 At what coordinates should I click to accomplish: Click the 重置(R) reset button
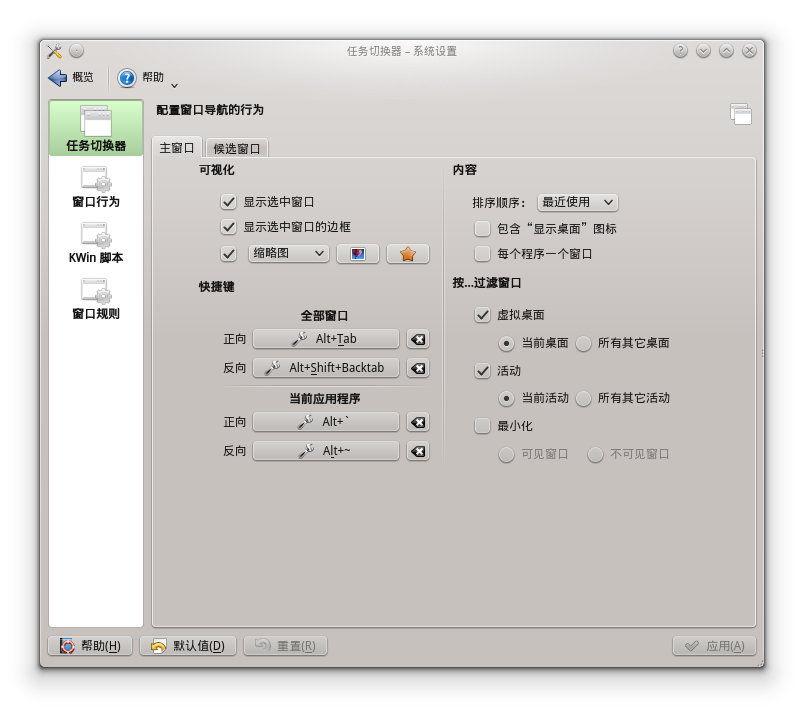coord(285,646)
